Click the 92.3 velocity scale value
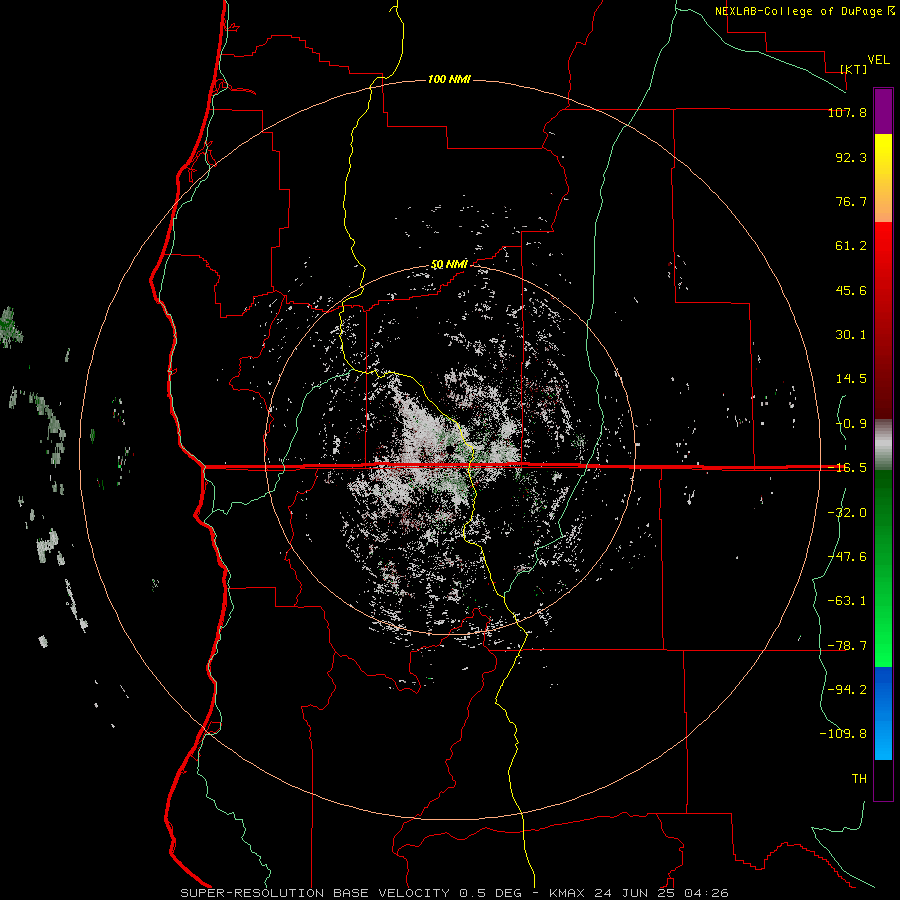 point(851,157)
